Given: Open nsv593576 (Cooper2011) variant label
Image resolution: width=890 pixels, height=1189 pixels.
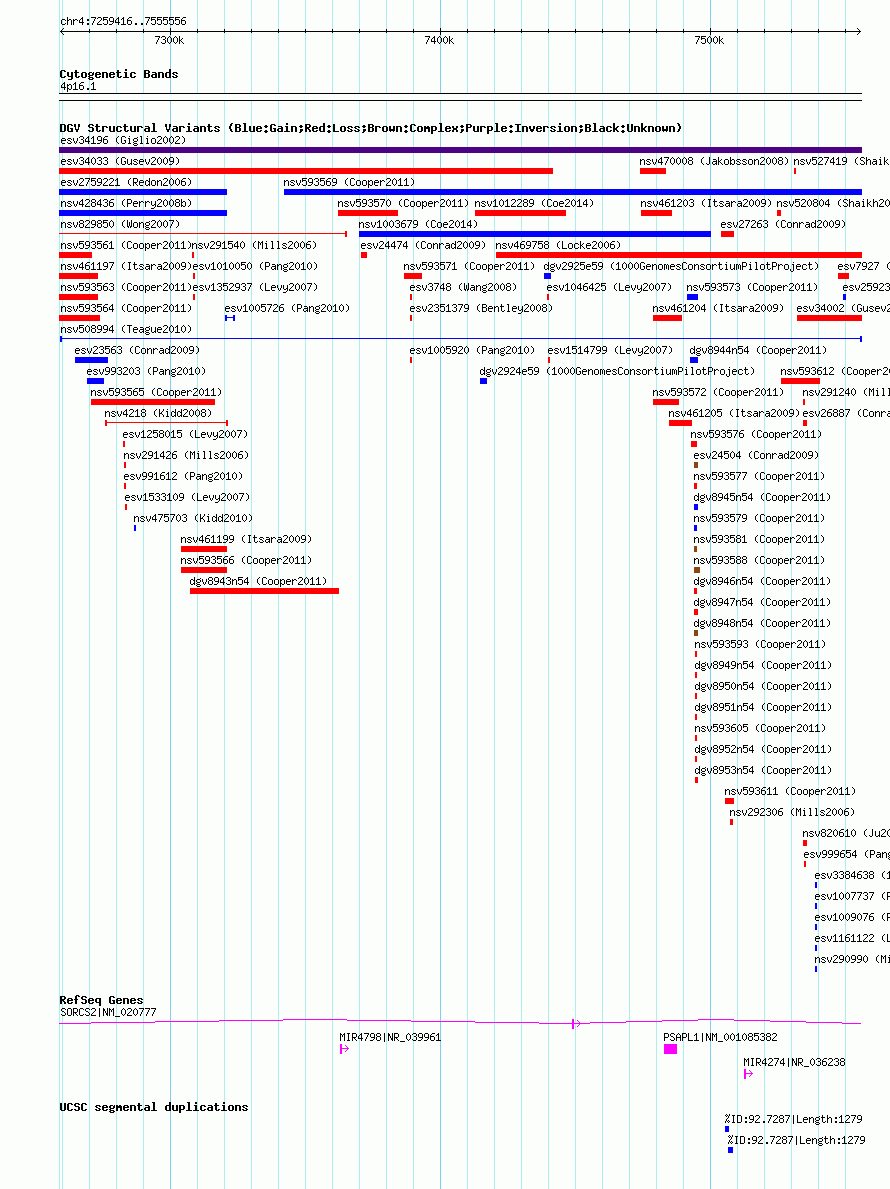Looking at the screenshot, I should [757, 435].
